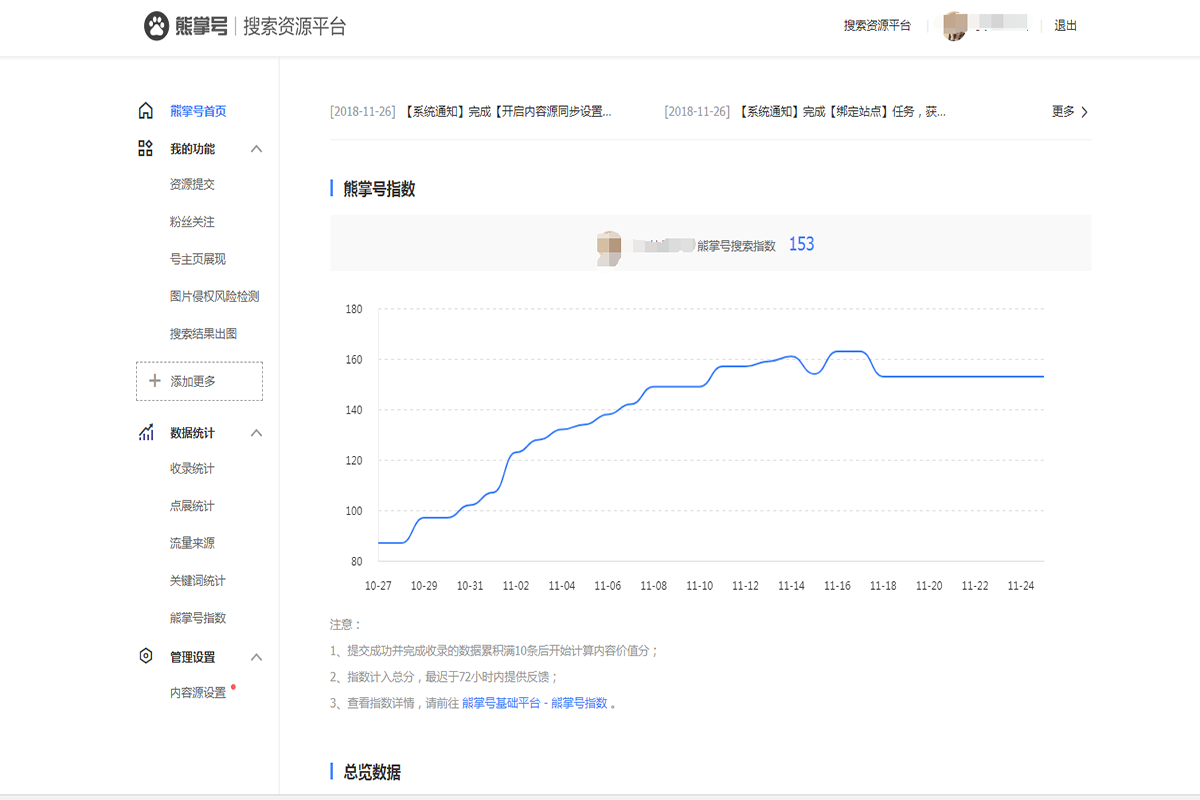Collapse the 我的功能 section chevron

(x=256, y=149)
